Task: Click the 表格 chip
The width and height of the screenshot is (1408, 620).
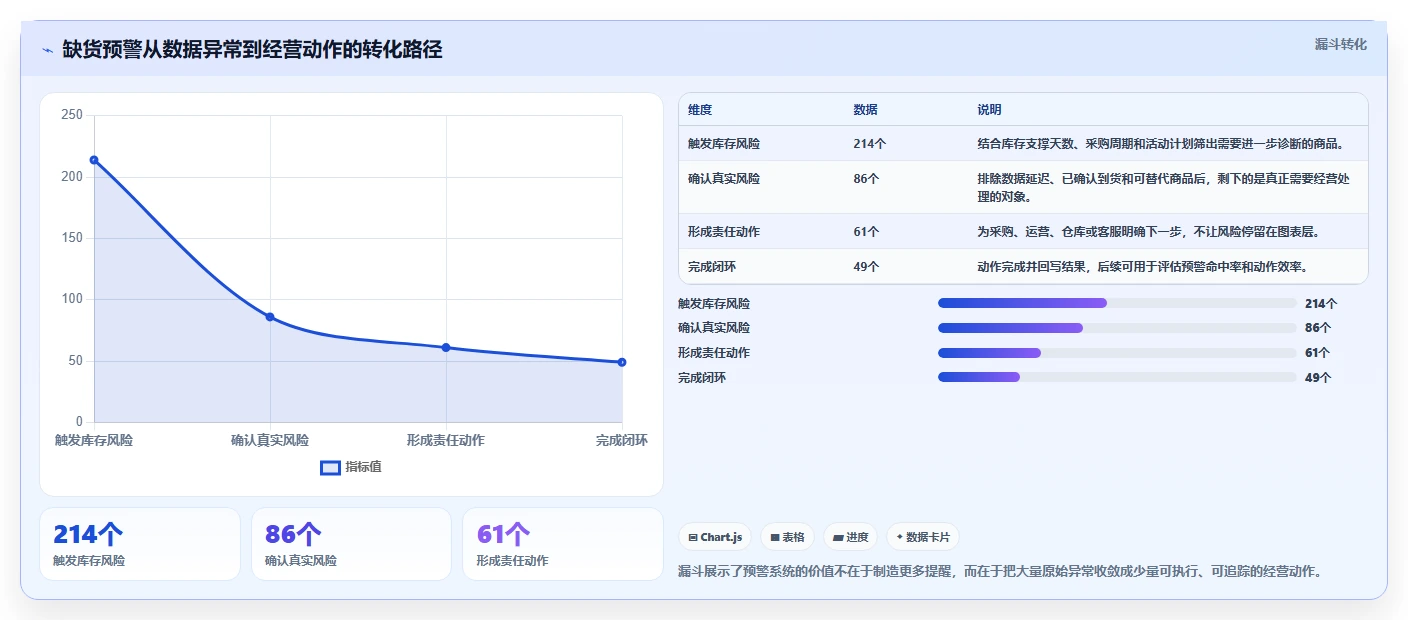Action: 788,537
